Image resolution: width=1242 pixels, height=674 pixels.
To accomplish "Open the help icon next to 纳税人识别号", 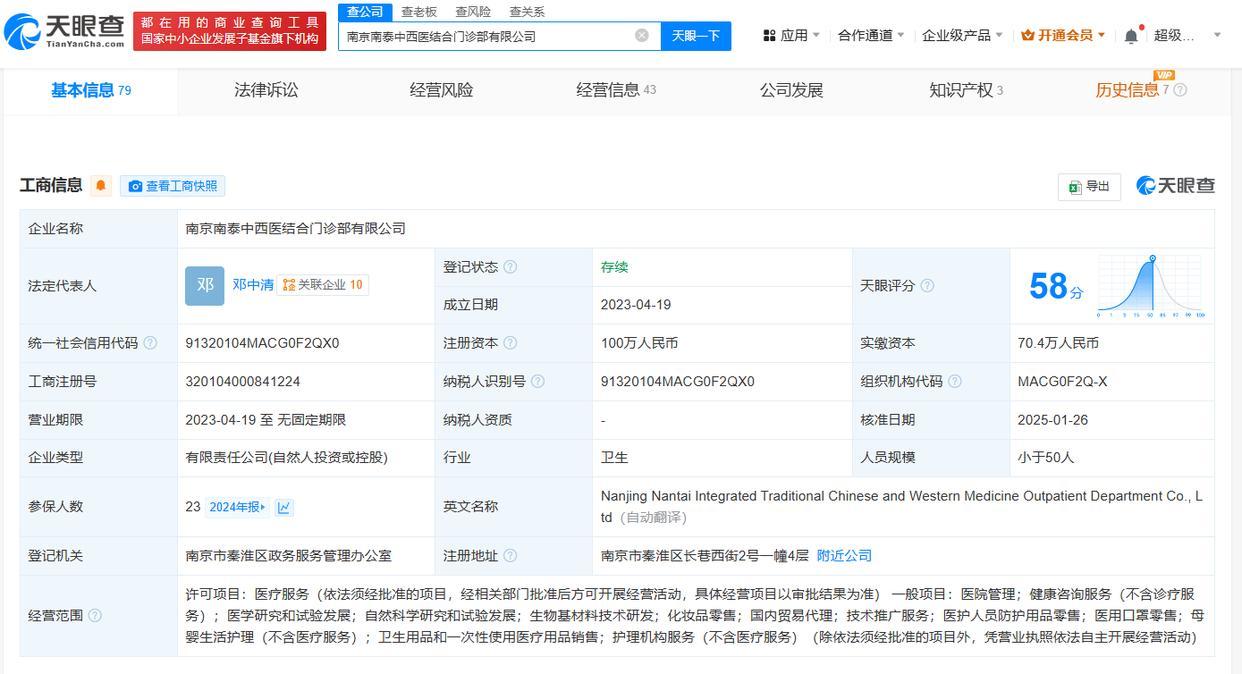I will [x=538, y=381].
